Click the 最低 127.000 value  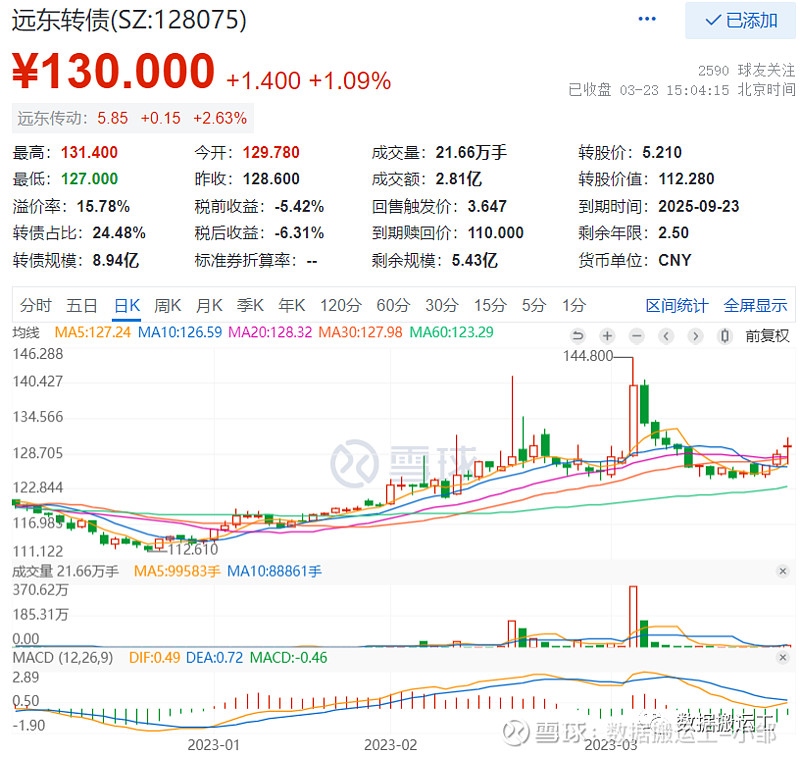(89, 179)
